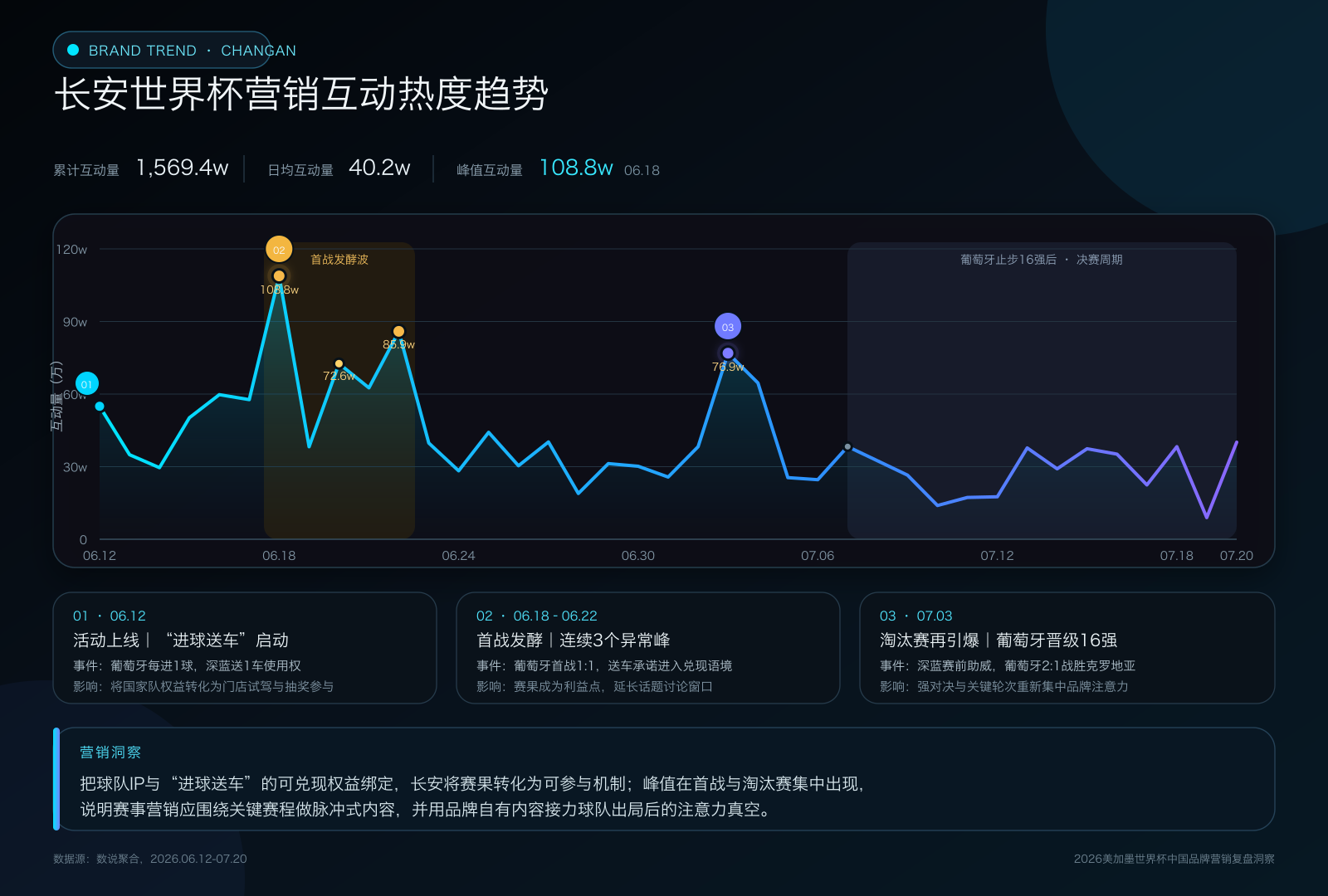Click the 76.9w data label
The width and height of the screenshot is (1328, 896).
pyautogui.click(x=728, y=367)
